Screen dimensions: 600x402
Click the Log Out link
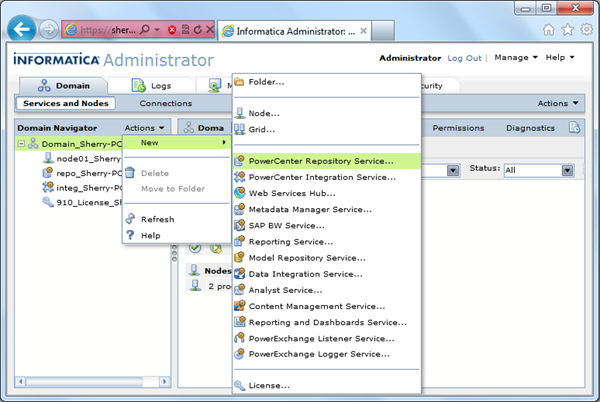[464, 58]
